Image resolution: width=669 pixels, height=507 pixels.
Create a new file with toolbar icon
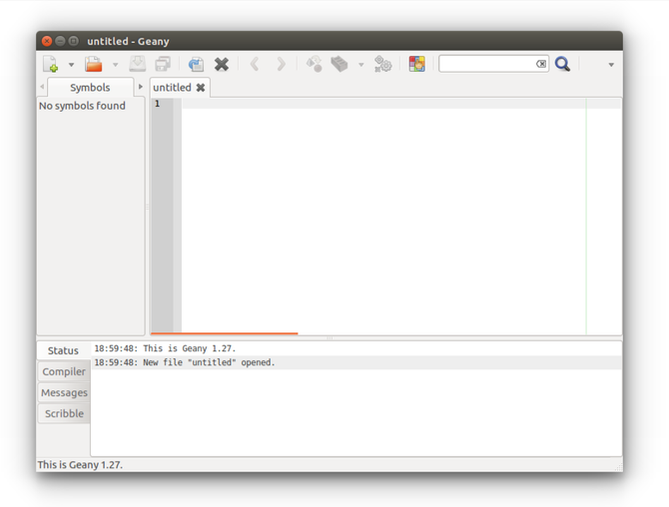(50, 64)
